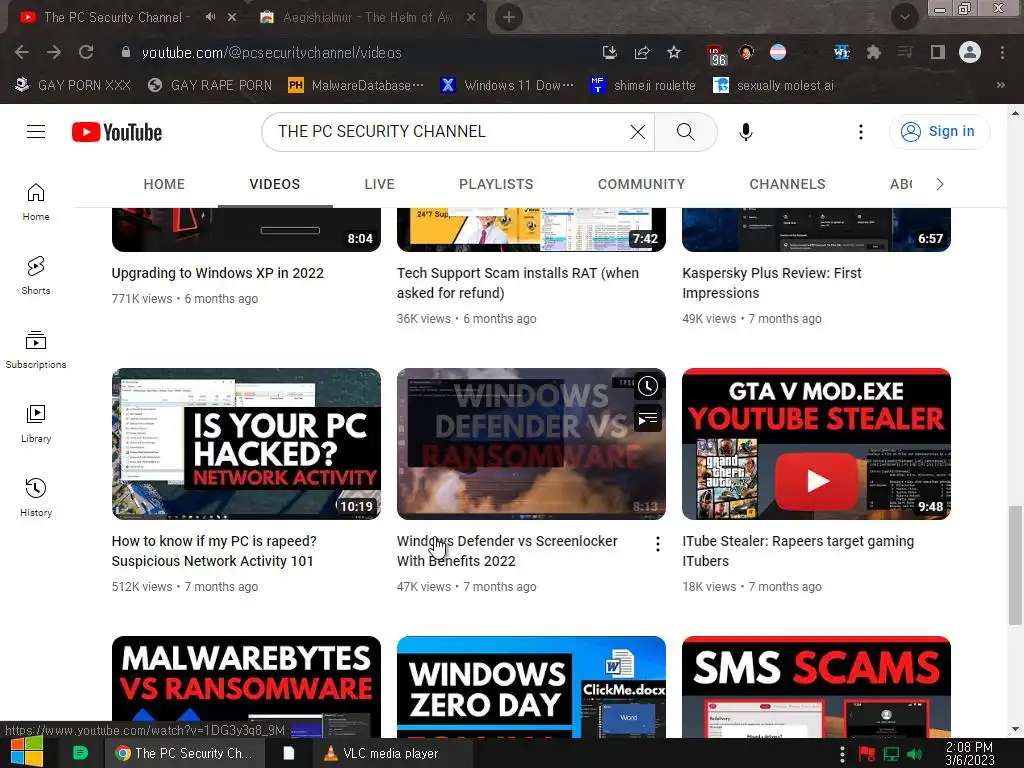Screen dimensions: 1024x768
Task: Mute the PC Security Channel tab audio
Action: pos(210,17)
